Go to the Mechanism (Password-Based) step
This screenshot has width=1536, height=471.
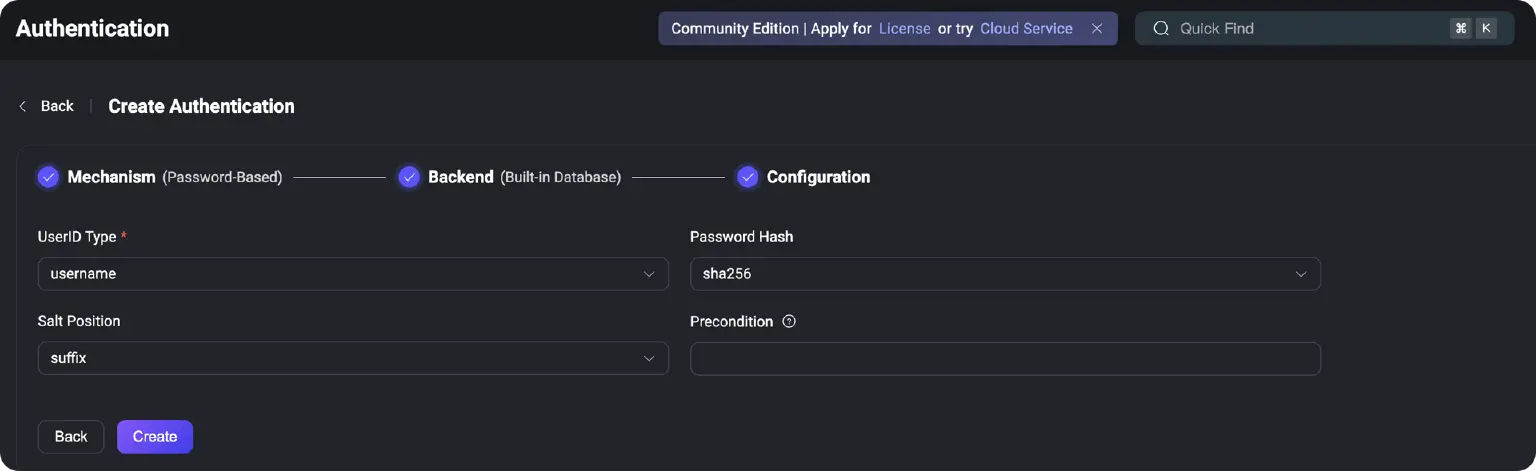(x=174, y=177)
